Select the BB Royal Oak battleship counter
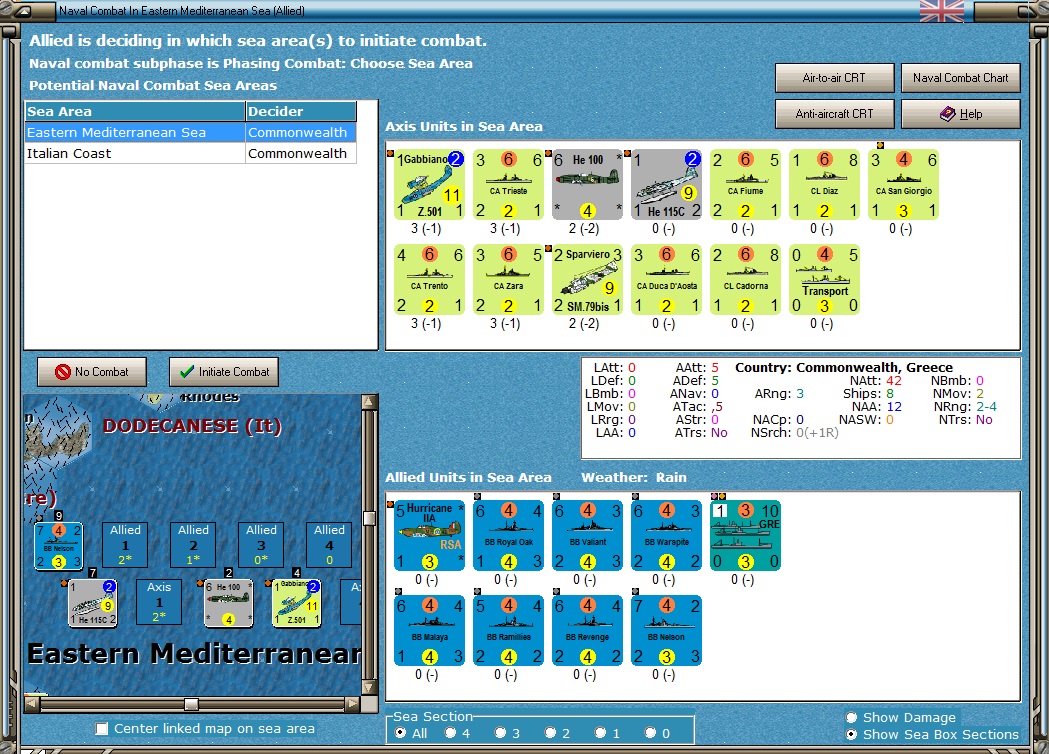The height and width of the screenshot is (754, 1049). click(x=508, y=536)
